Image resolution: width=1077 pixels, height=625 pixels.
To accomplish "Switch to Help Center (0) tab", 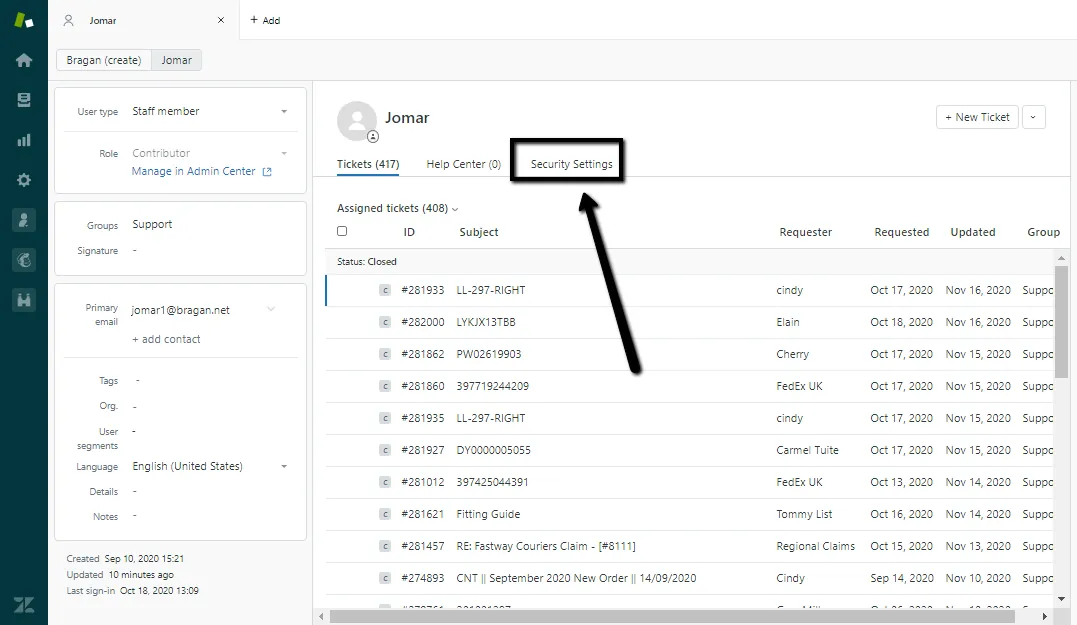I will point(464,164).
